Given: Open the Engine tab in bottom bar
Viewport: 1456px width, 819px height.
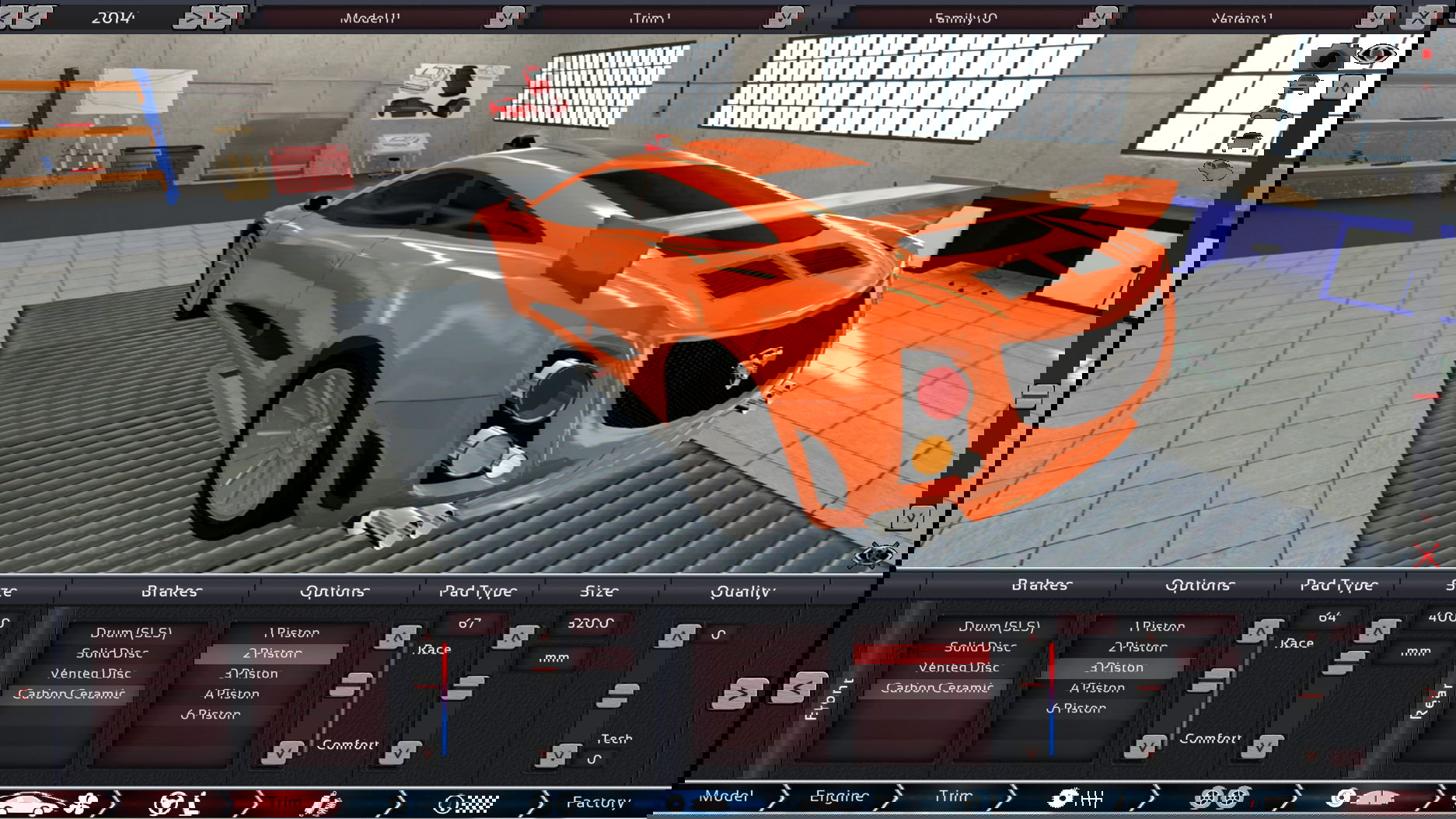Looking at the screenshot, I should point(839,796).
